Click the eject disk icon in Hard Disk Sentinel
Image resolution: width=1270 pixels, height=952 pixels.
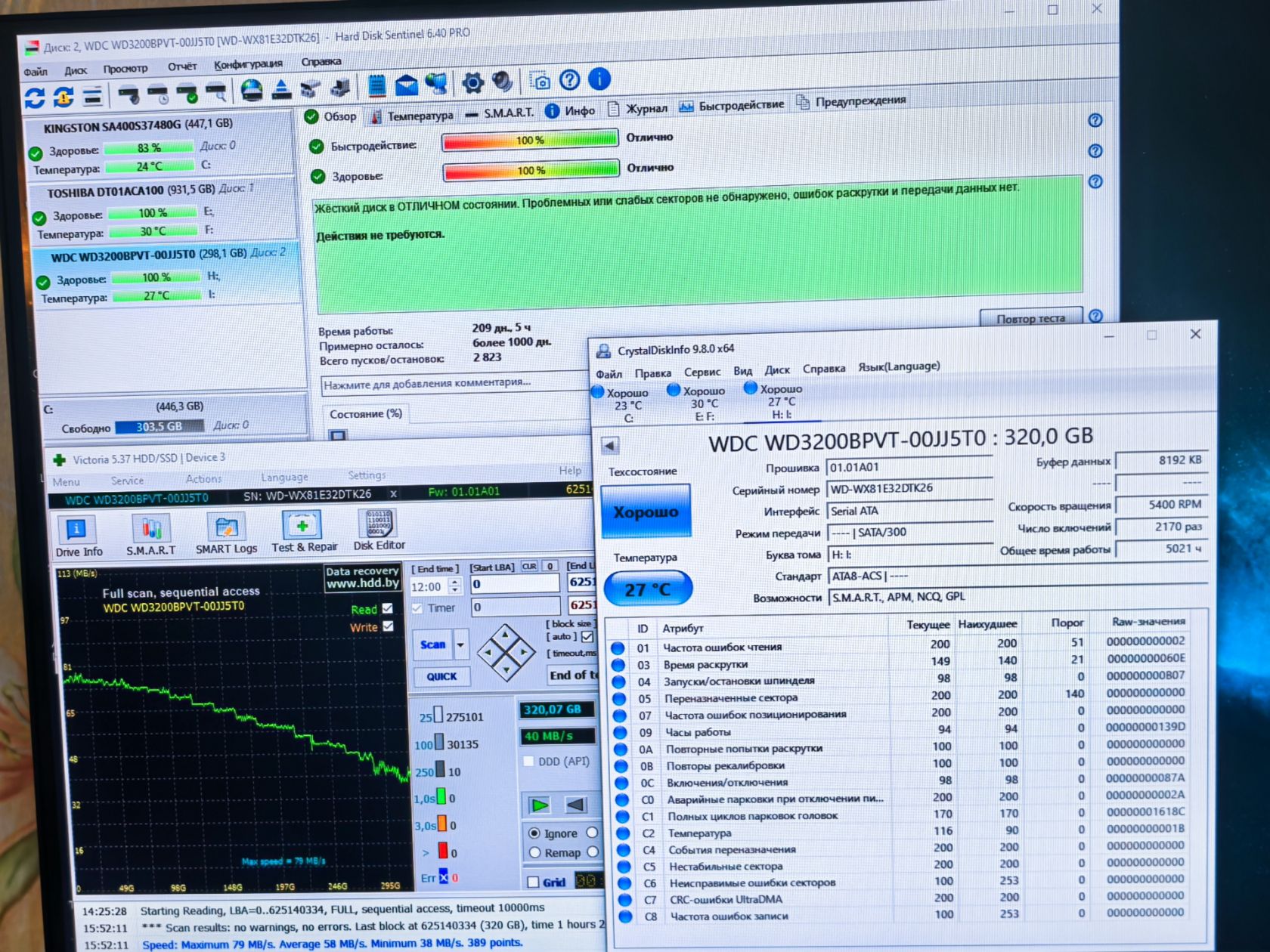281,89
